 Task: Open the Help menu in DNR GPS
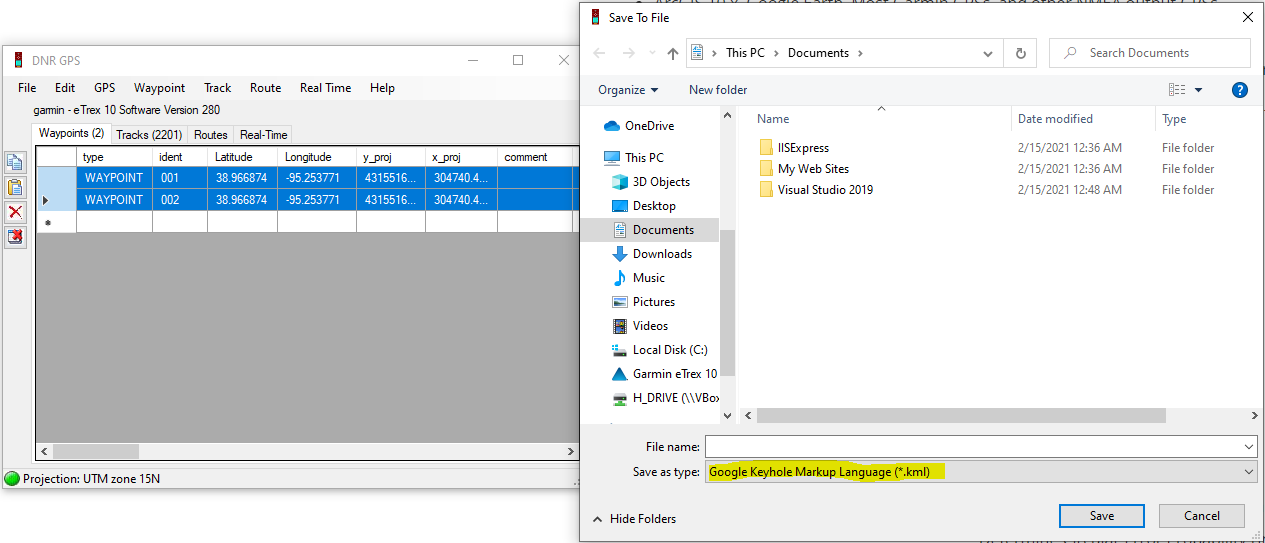tap(382, 88)
